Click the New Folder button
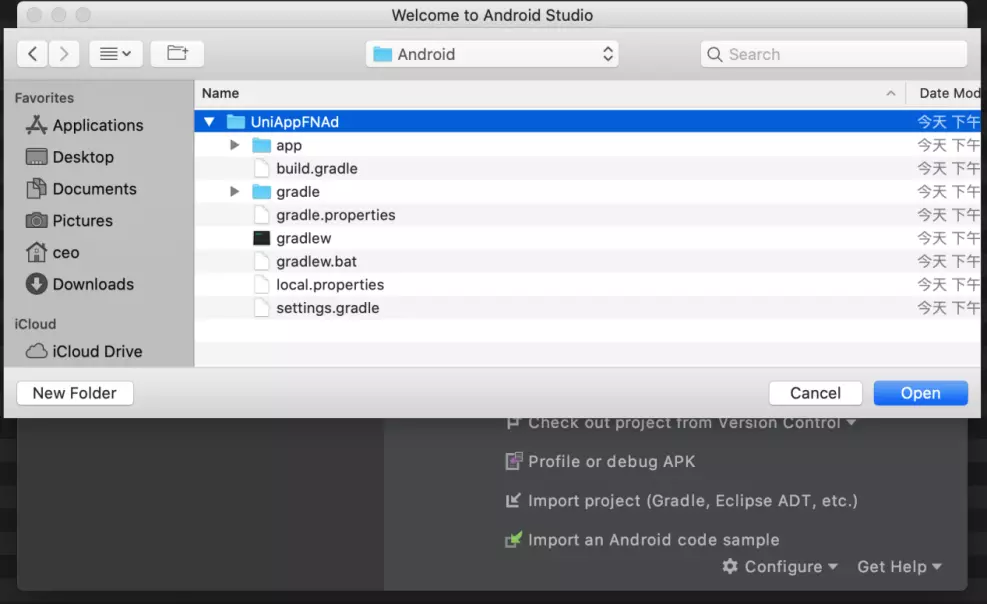Screen dimensions: 987x604 point(75,393)
